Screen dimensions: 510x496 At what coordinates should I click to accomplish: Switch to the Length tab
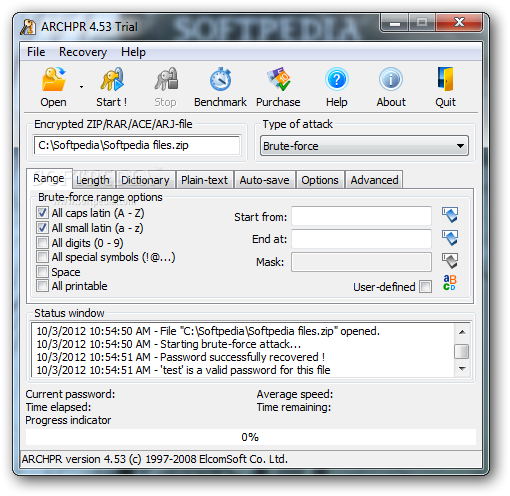pyautogui.click(x=93, y=180)
